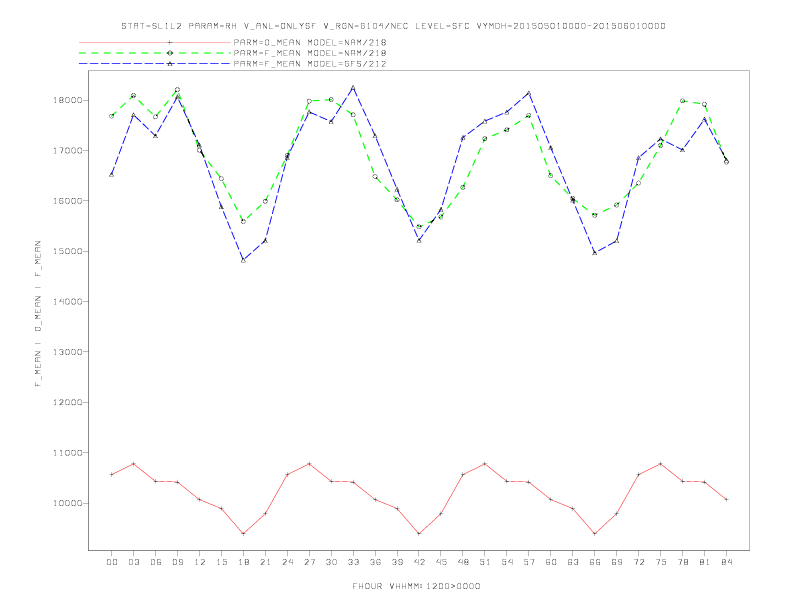792x612 pixels.
Task: Click the blue GFS peak marker at hour 33
Action: click(353, 88)
